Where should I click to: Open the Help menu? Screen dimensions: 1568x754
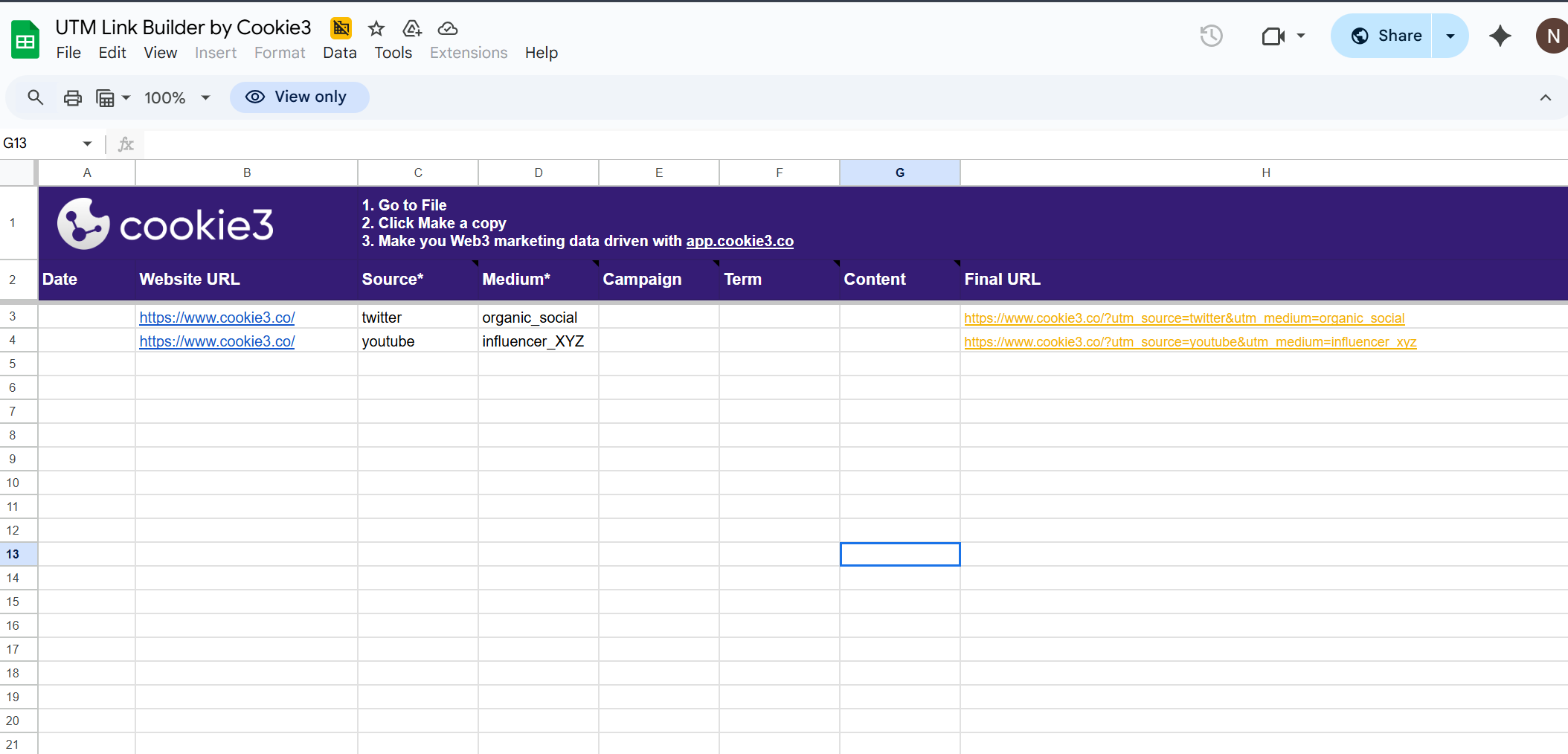[x=541, y=53]
